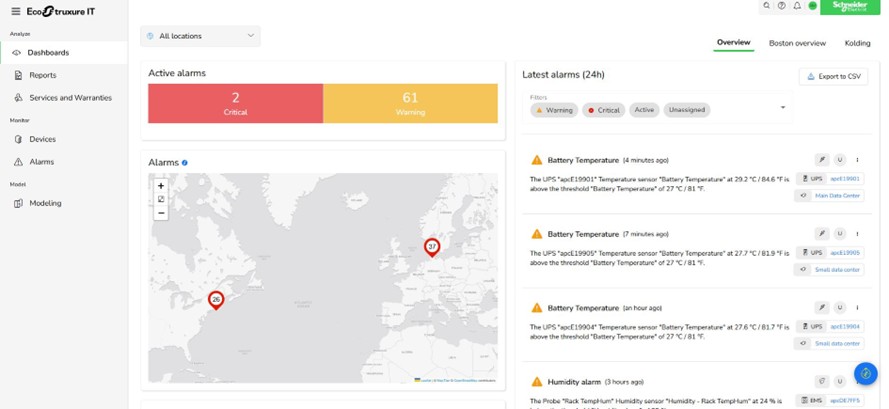The width and height of the screenshot is (889, 409).
Task: Open the All locations dropdown
Action: click(x=200, y=36)
